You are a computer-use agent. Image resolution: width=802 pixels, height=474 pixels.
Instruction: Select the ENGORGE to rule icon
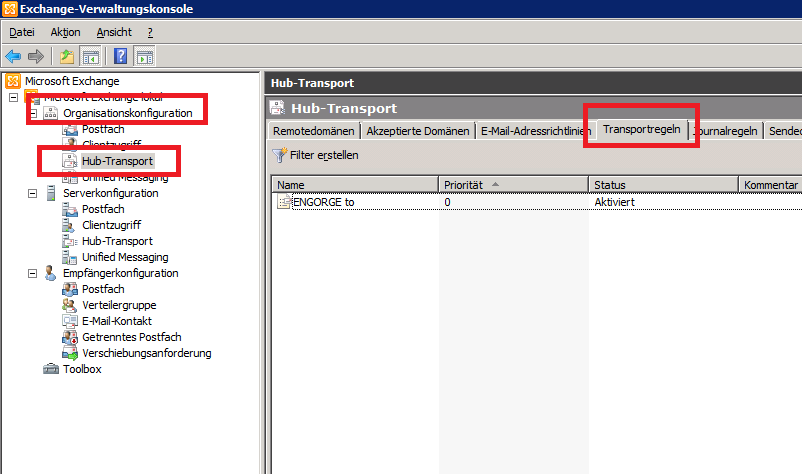[283, 202]
